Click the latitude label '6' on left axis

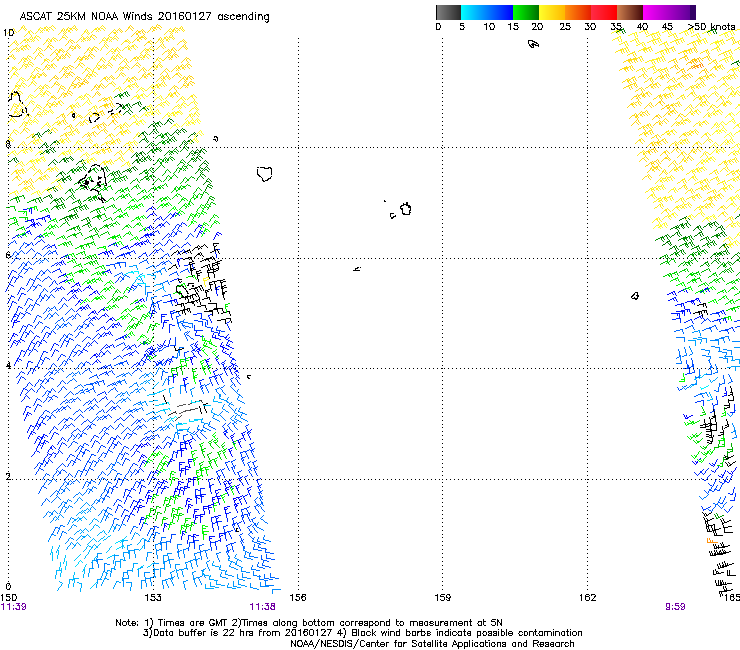8,255
